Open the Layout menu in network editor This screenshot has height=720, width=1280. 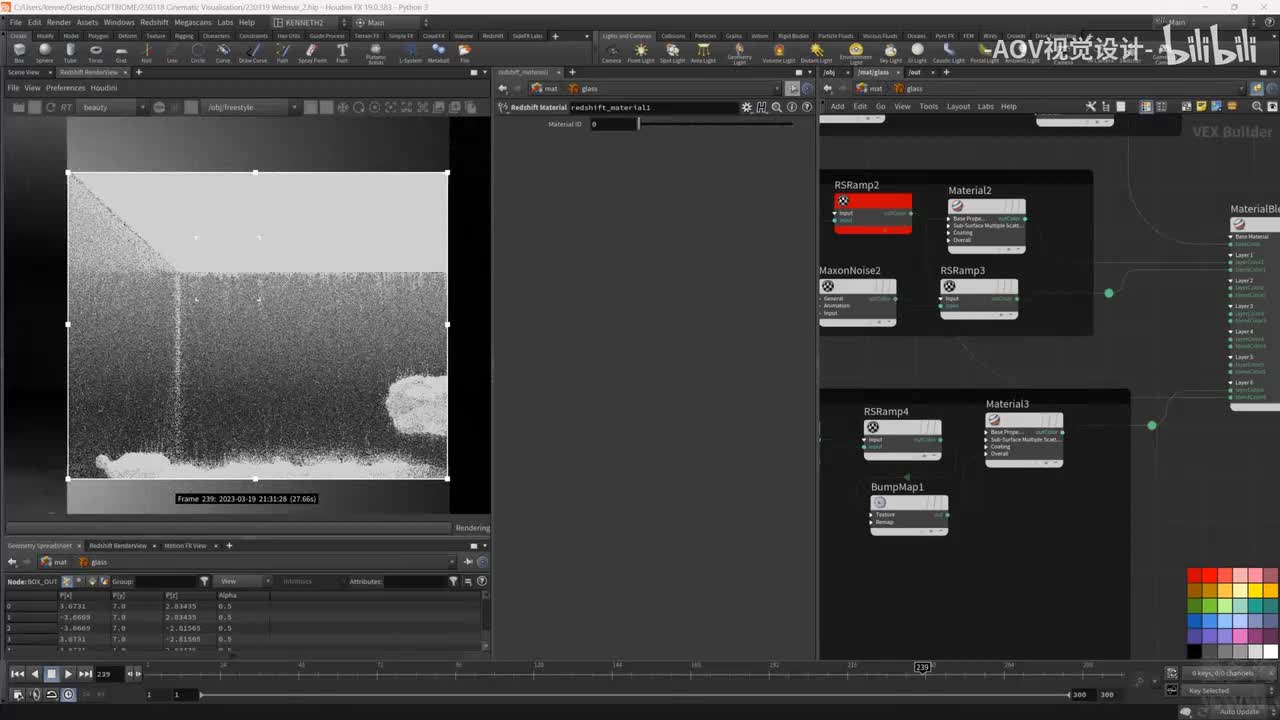tap(958, 106)
